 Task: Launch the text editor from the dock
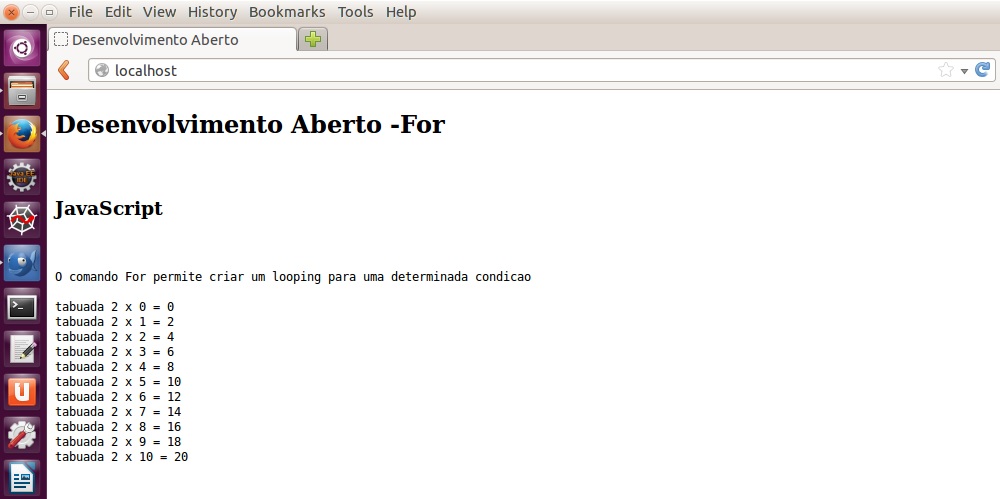tap(22, 349)
